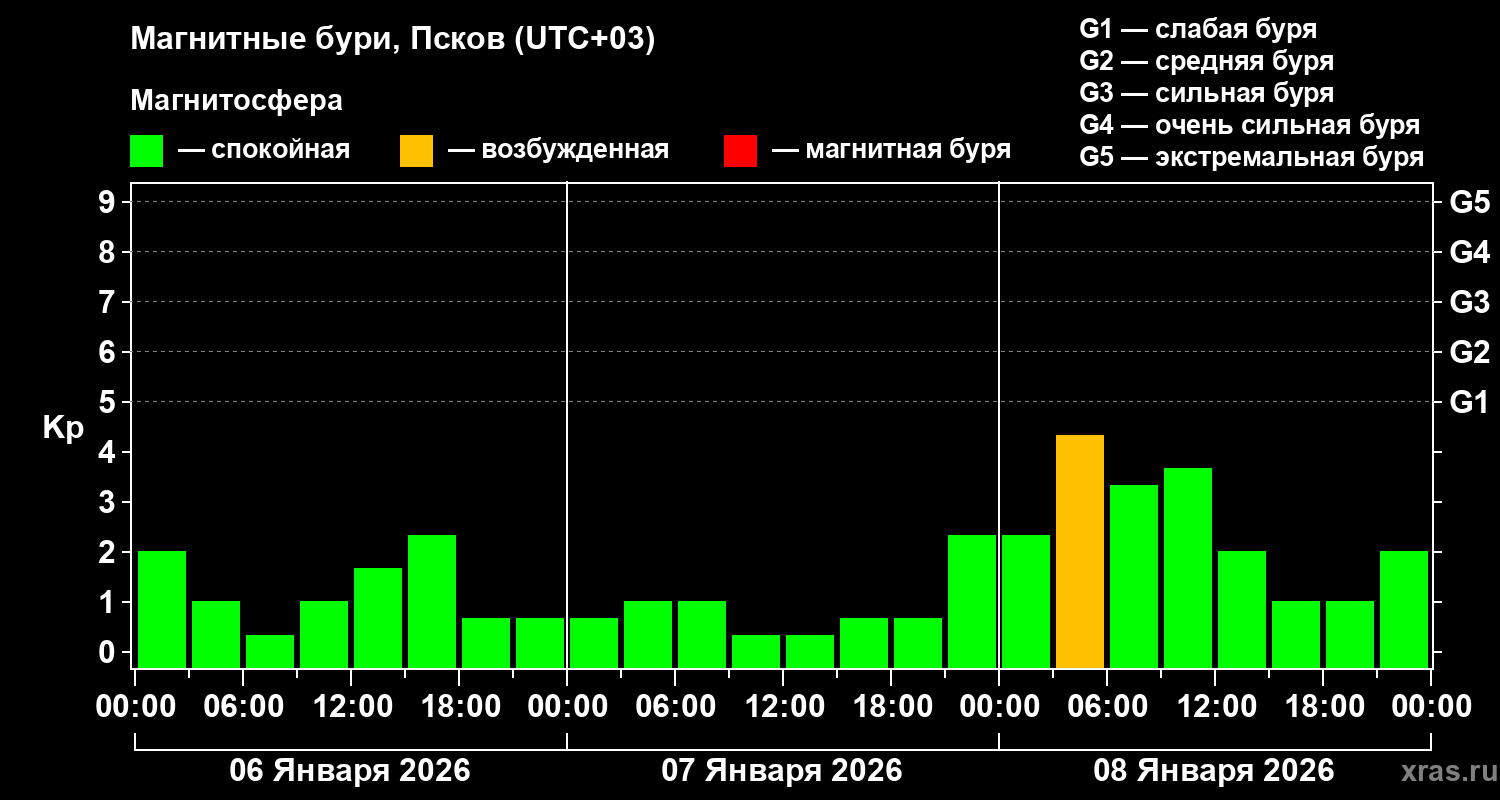Click the green 'спокойная' legend swatch
1500x800 pixels.
(146, 151)
